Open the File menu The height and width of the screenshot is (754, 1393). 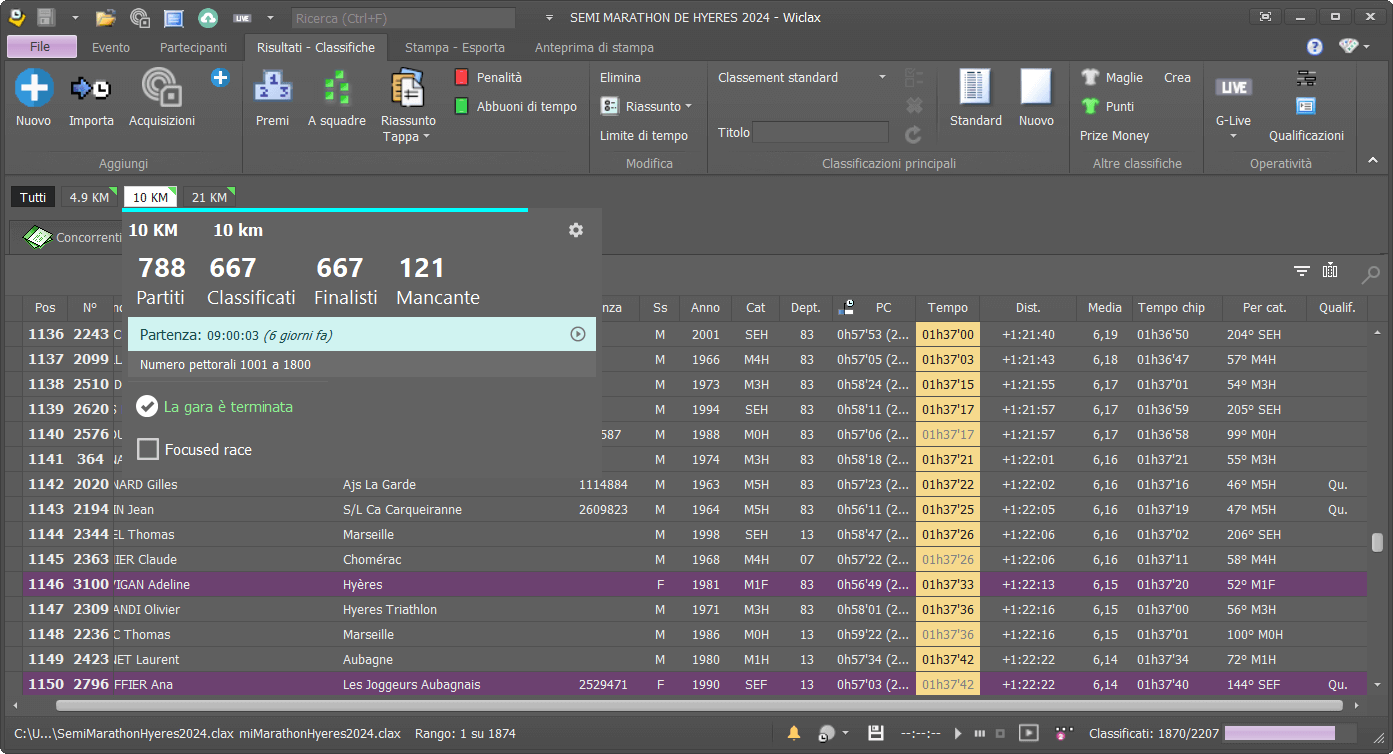click(x=41, y=47)
